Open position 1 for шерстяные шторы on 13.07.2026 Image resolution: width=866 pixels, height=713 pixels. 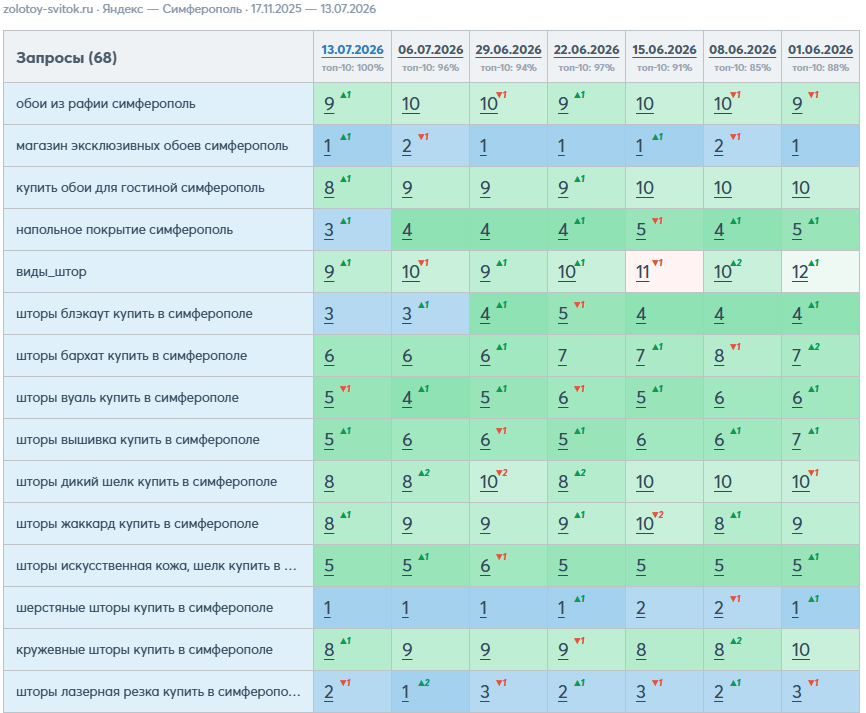328,608
